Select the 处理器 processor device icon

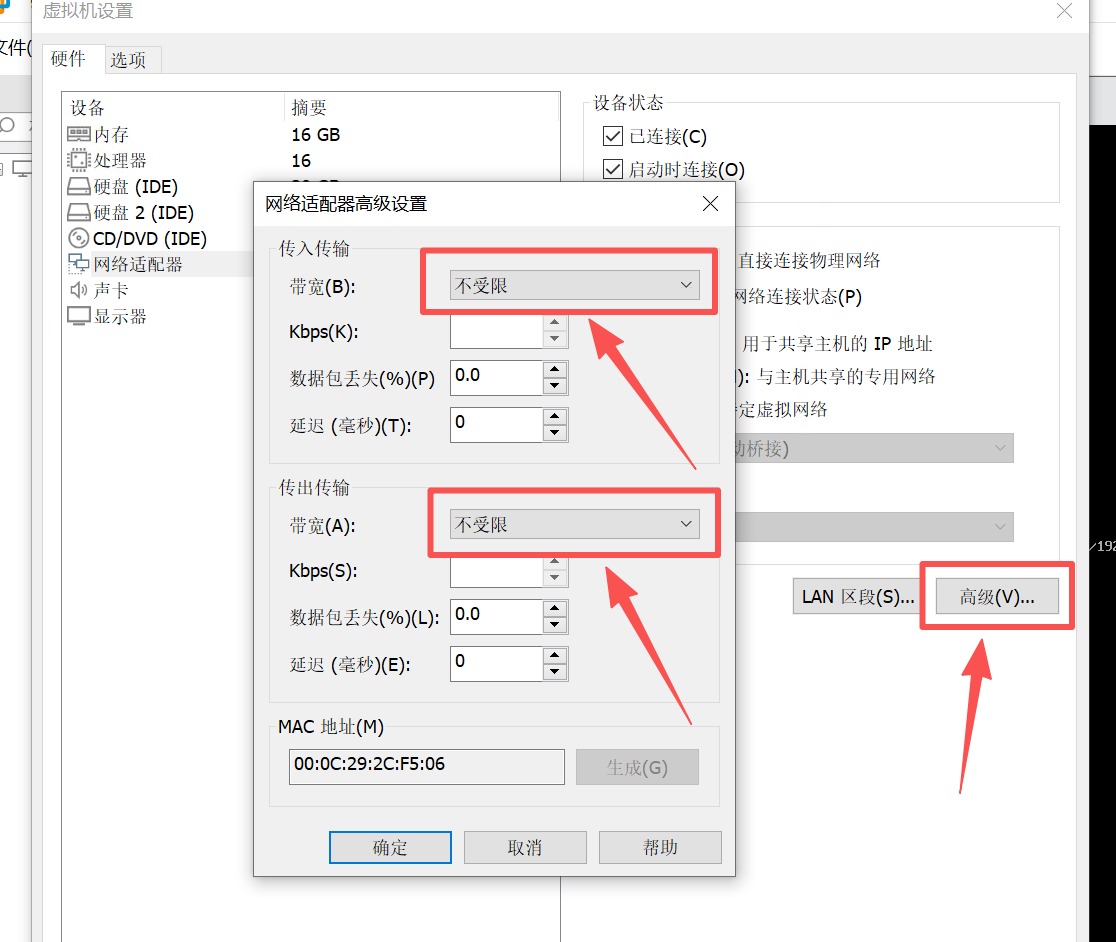[78, 160]
